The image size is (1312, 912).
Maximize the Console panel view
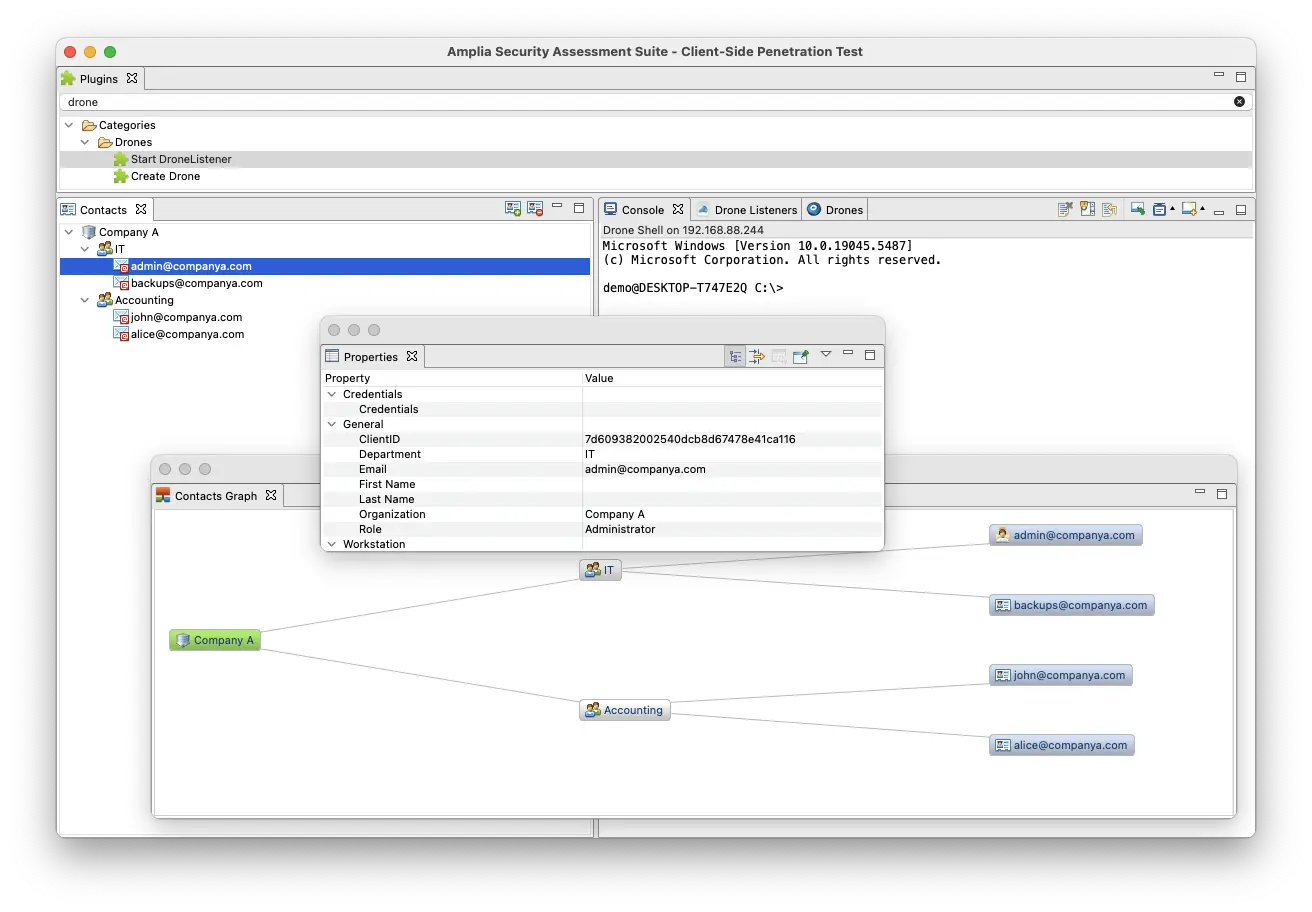tap(1241, 210)
